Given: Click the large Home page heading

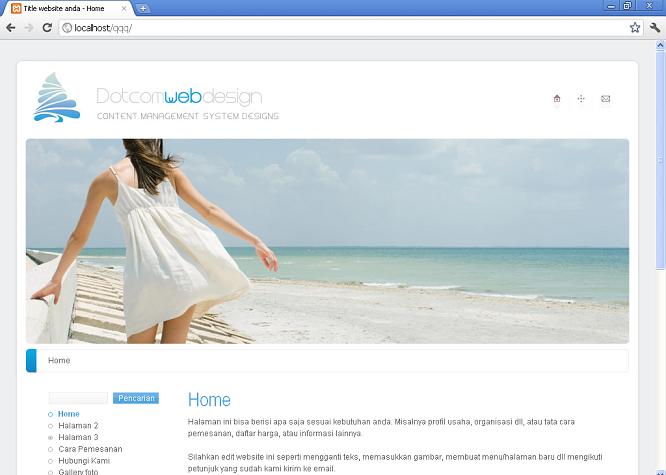Looking at the screenshot, I should click(x=209, y=400).
